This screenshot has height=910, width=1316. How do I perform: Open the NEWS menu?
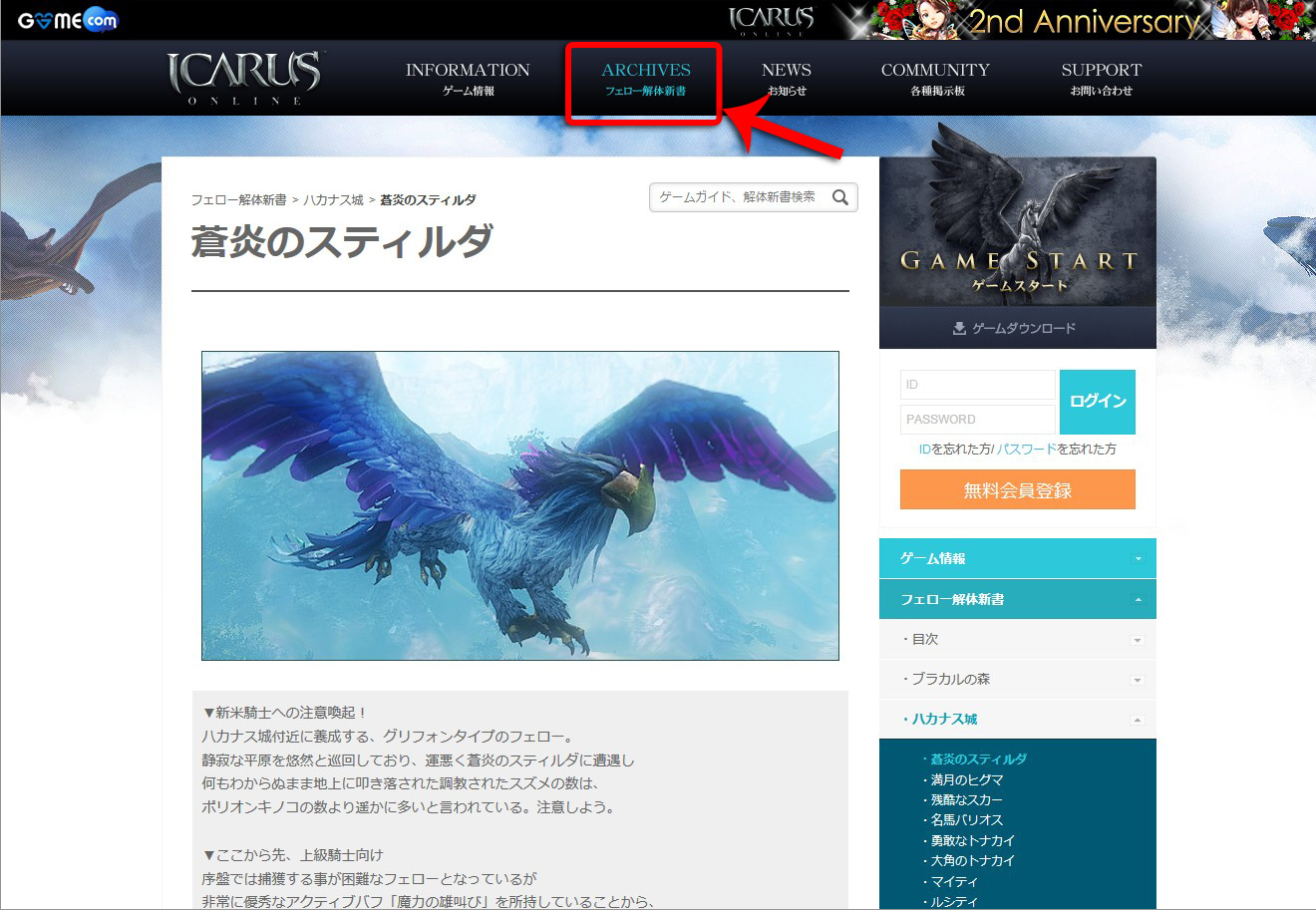point(787,79)
